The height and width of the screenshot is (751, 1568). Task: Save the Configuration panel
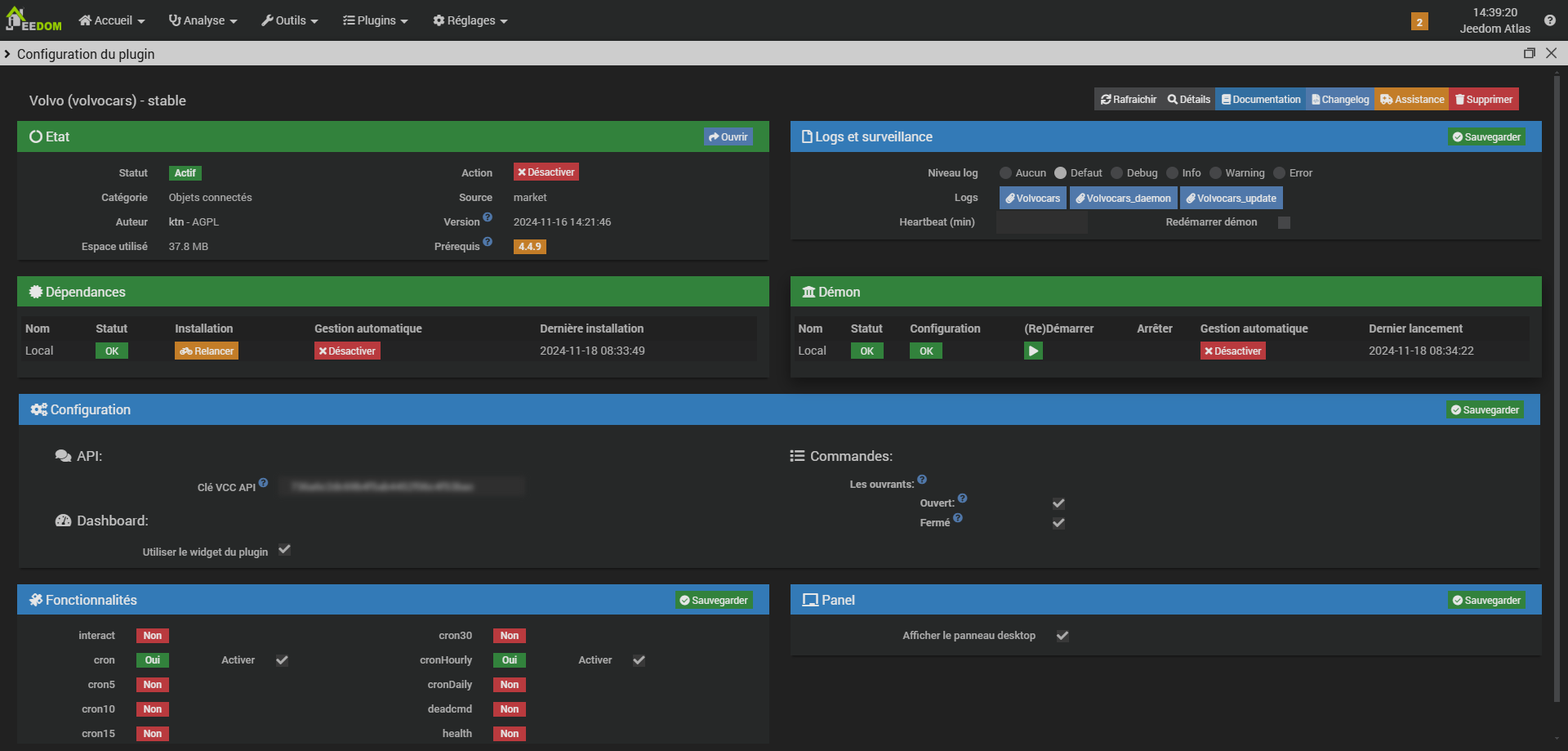(1485, 410)
